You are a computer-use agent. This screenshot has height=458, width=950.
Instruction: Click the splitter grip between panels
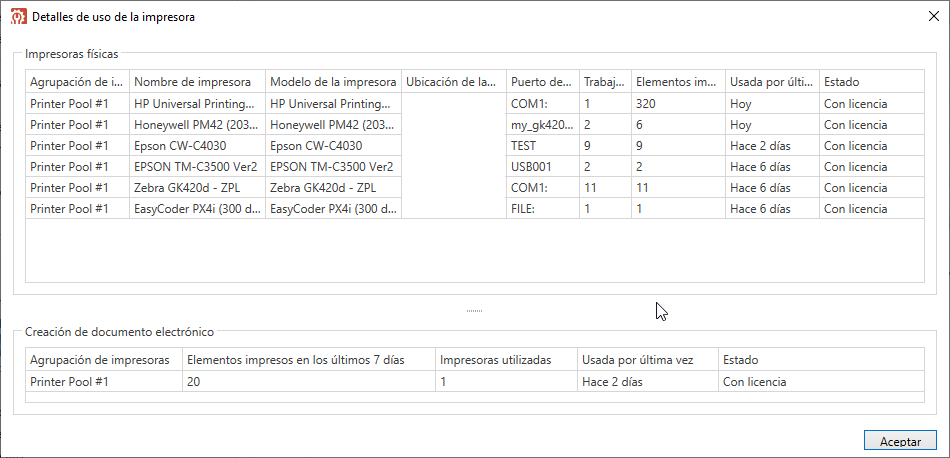point(474,311)
